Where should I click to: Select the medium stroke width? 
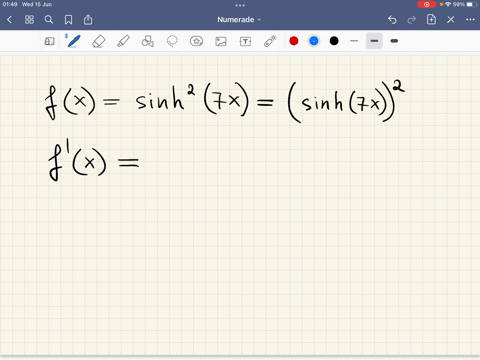tap(374, 41)
